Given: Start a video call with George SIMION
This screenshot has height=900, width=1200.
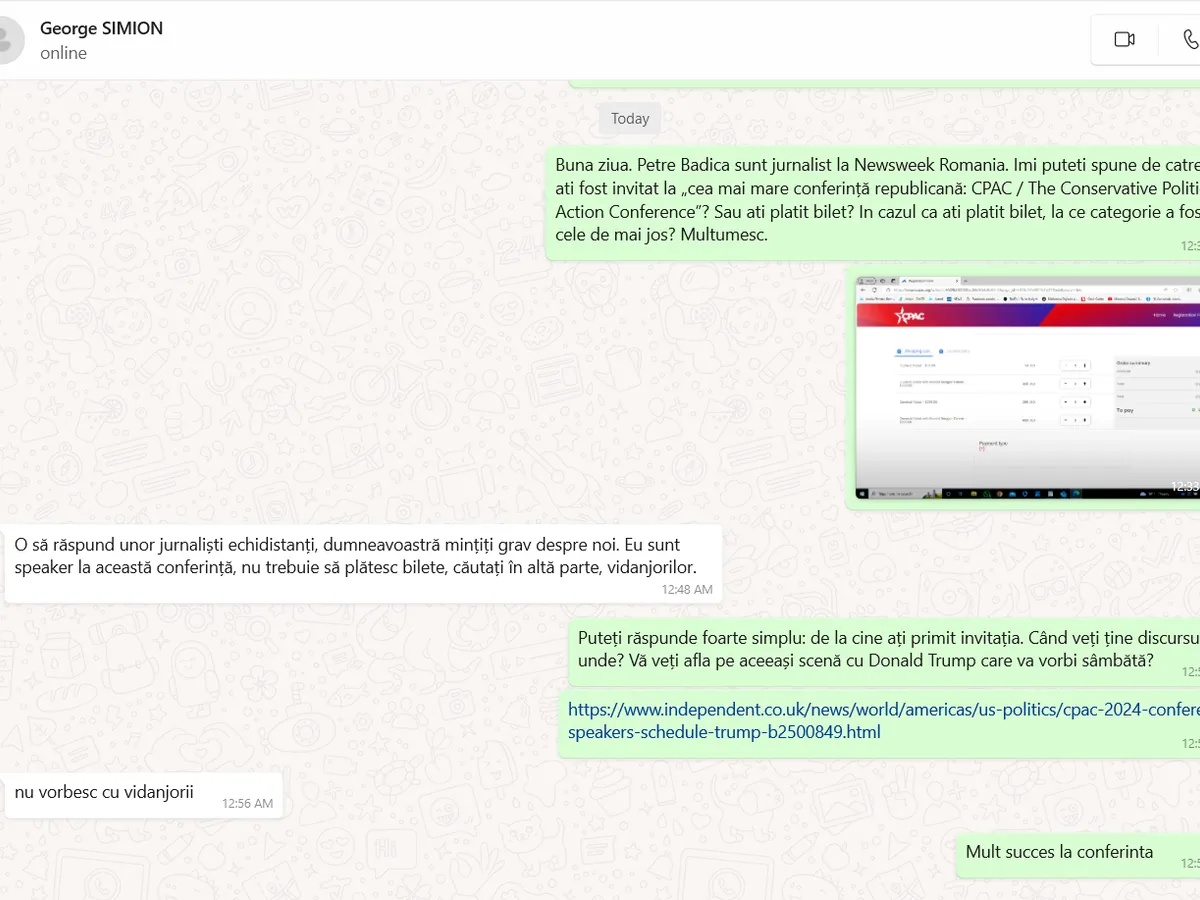Looking at the screenshot, I should (x=1124, y=39).
